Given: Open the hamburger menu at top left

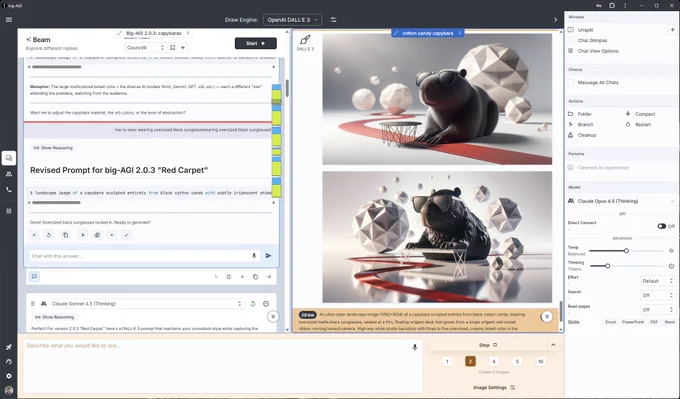Looking at the screenshot, I should pyautogui.click(x=9, y=20).
